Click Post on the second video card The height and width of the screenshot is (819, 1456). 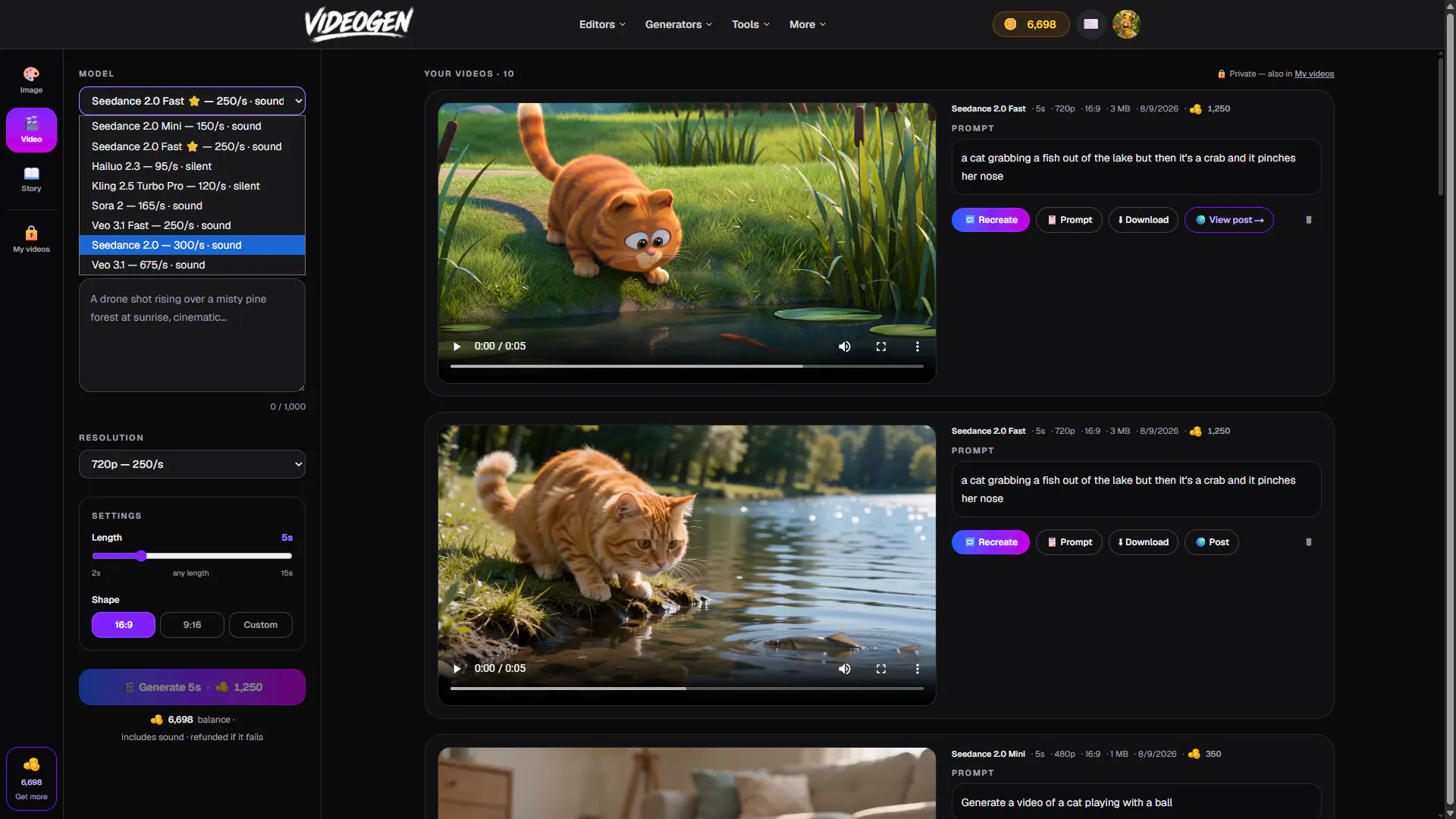click(1212, 542)
